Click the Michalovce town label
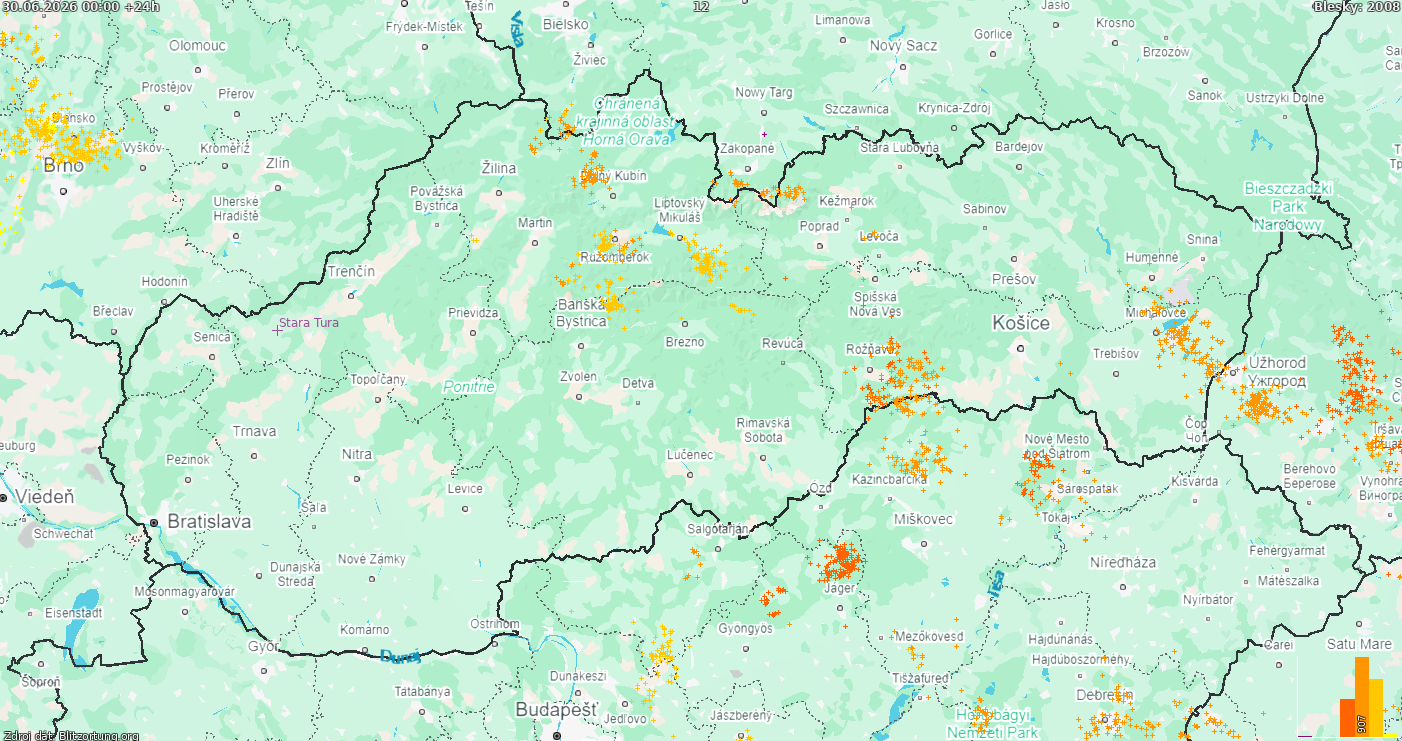The height and width of the screenshot is (741, 1402). tap(1155, 312)
